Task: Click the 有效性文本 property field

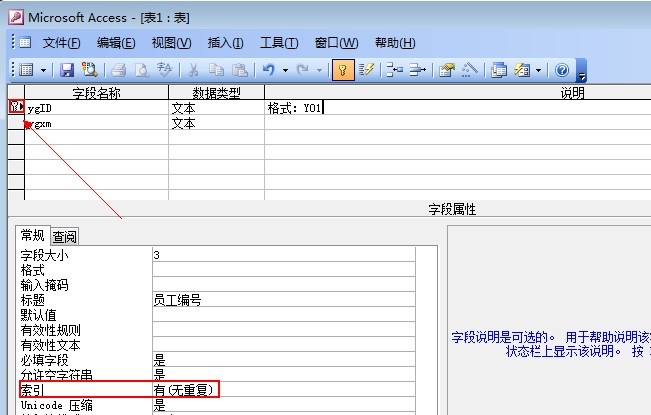Action: pyautogui.click(x=284, y=344)
